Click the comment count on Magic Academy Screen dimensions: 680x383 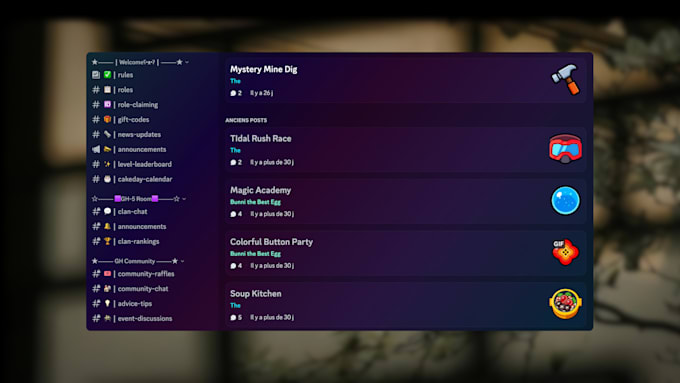(x=236, y=214)
